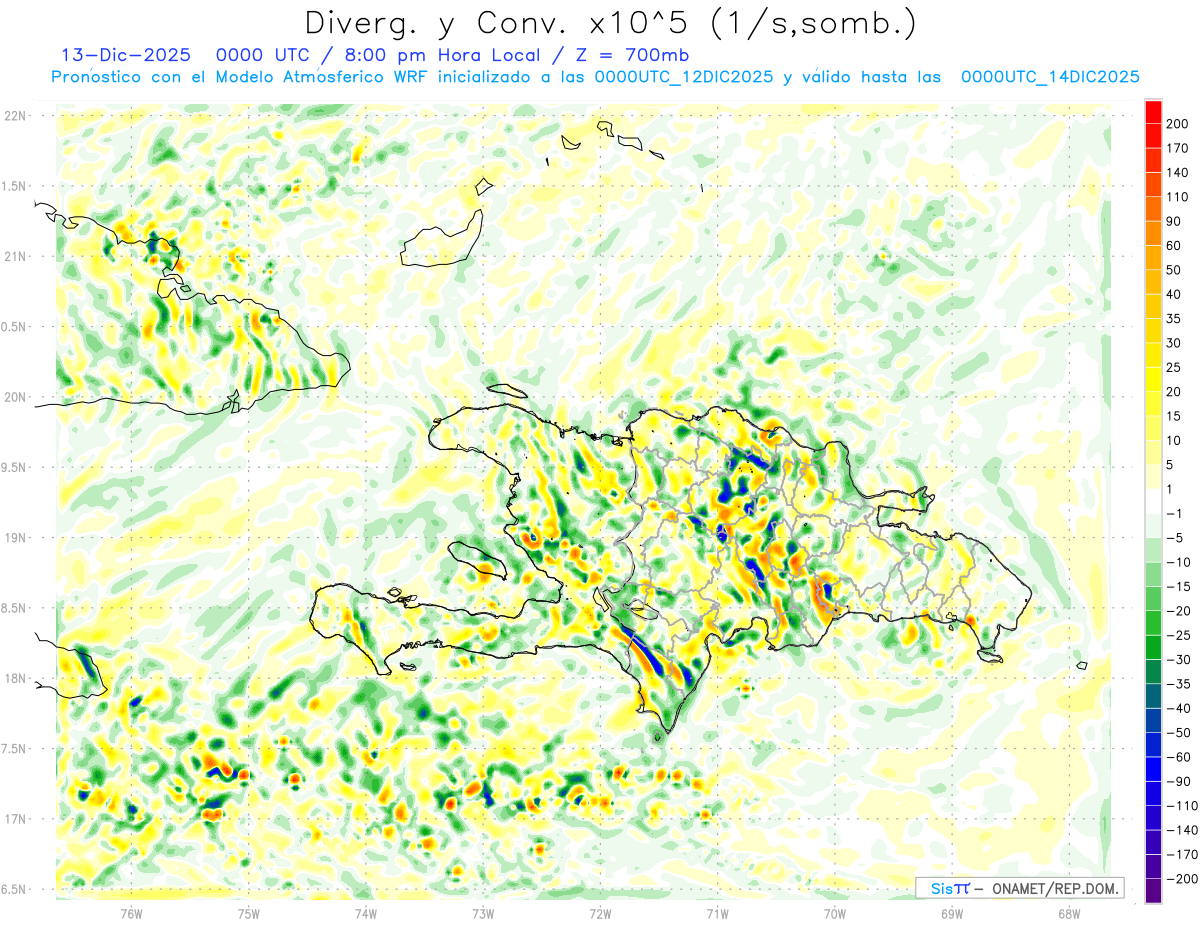Click the "-60" colorbar label
Image resolution: width=1200 pixels, height=927 pixels.
[1180, 756]
